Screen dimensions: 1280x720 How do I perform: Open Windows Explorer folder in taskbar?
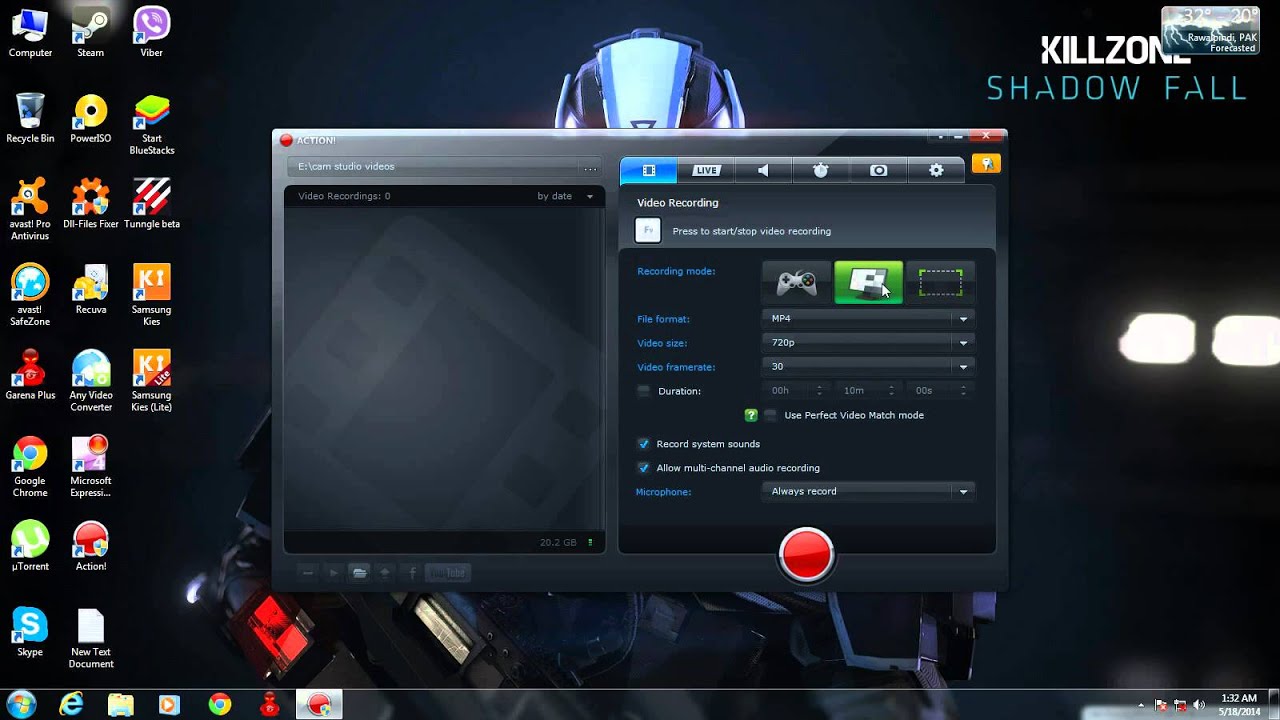[121, 705]
